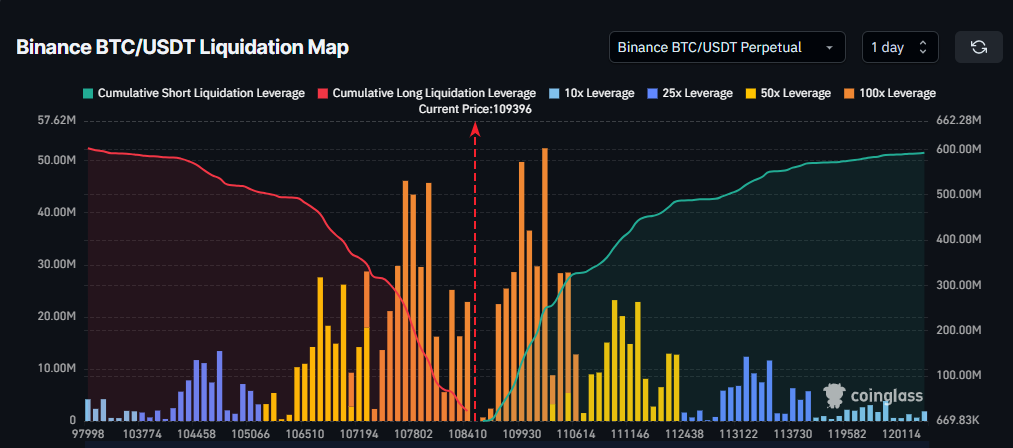Click the 109930 x-axis price label
The height and width of the screenshot is (448, 1013).
click(x=524, y=434)
